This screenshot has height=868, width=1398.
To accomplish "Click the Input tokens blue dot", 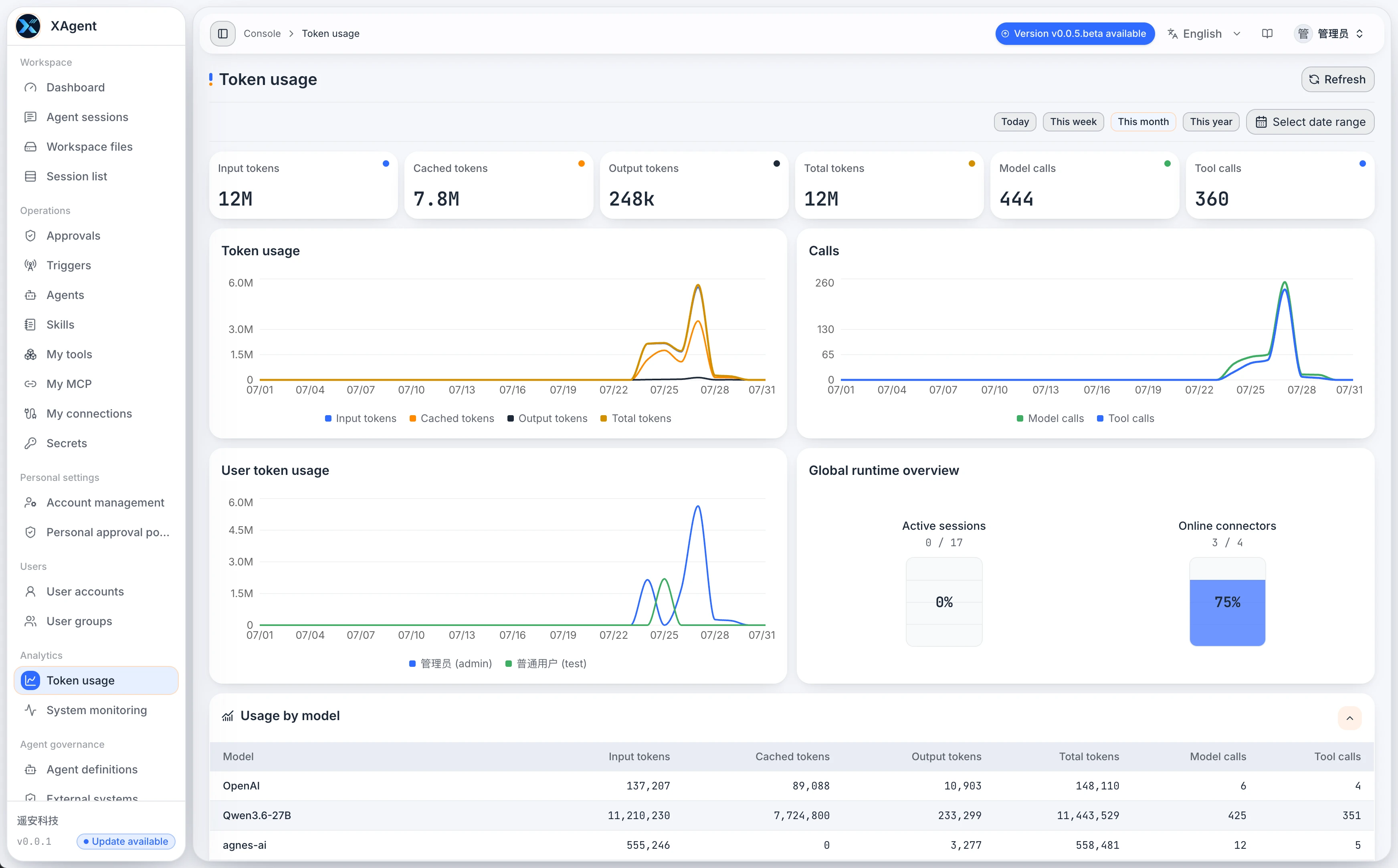I will pos(386,164).
